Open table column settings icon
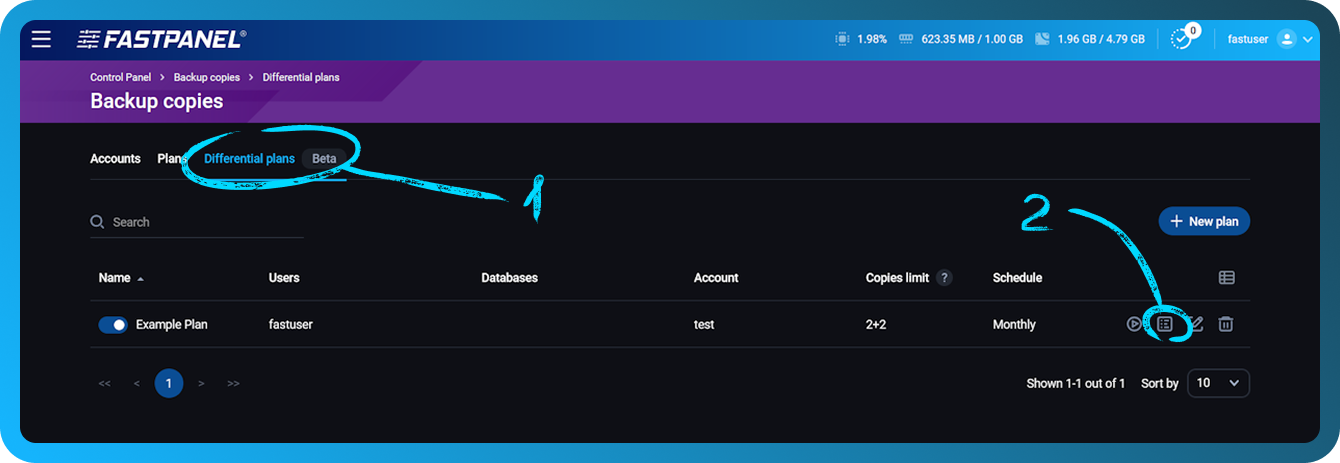 (x=1226, y=278)
